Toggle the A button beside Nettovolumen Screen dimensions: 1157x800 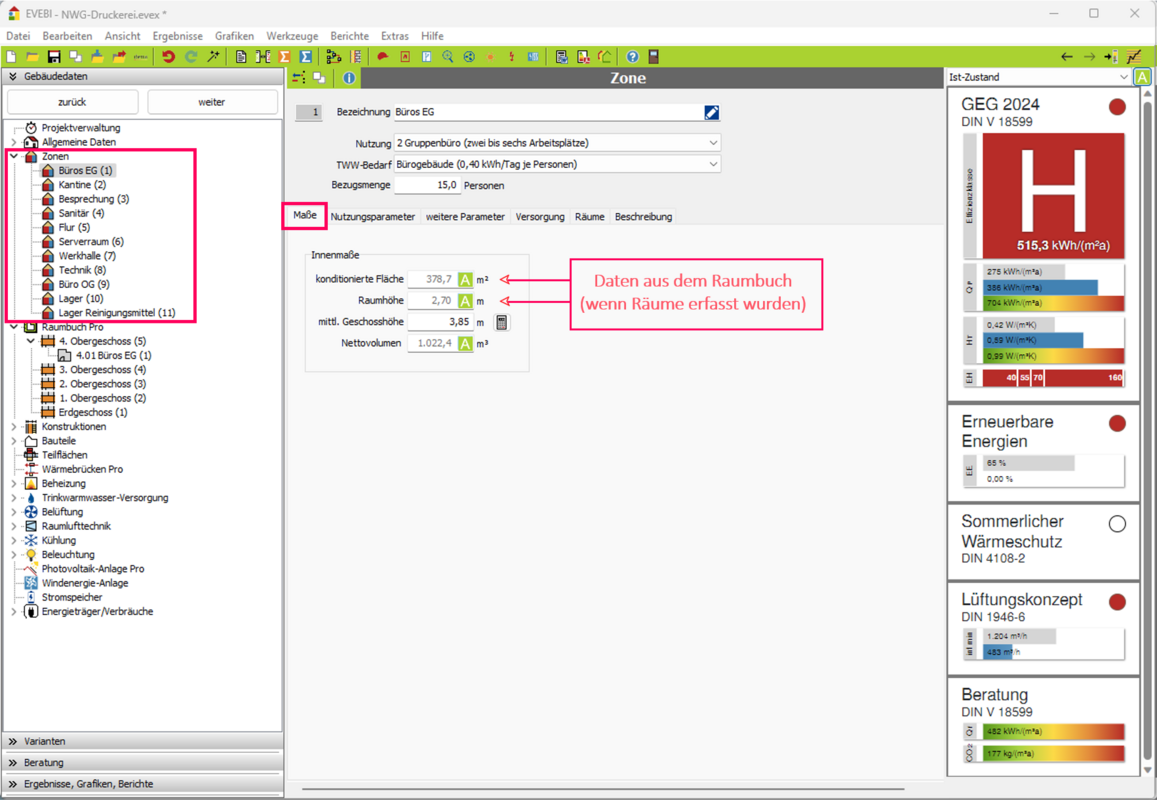[x=465, y=344]
